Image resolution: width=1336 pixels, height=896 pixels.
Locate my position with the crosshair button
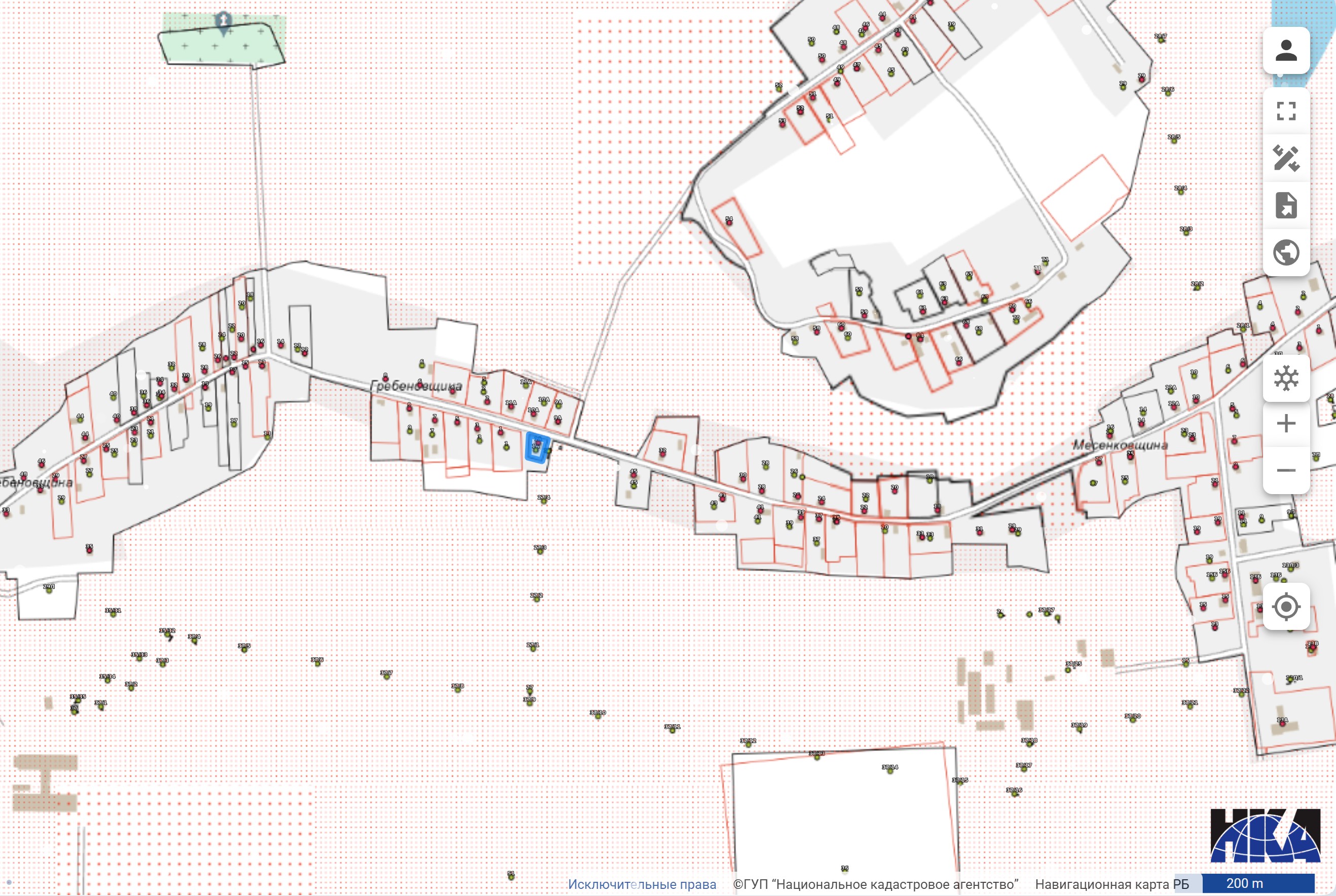pyautogui.click(x=1286, y=606)
